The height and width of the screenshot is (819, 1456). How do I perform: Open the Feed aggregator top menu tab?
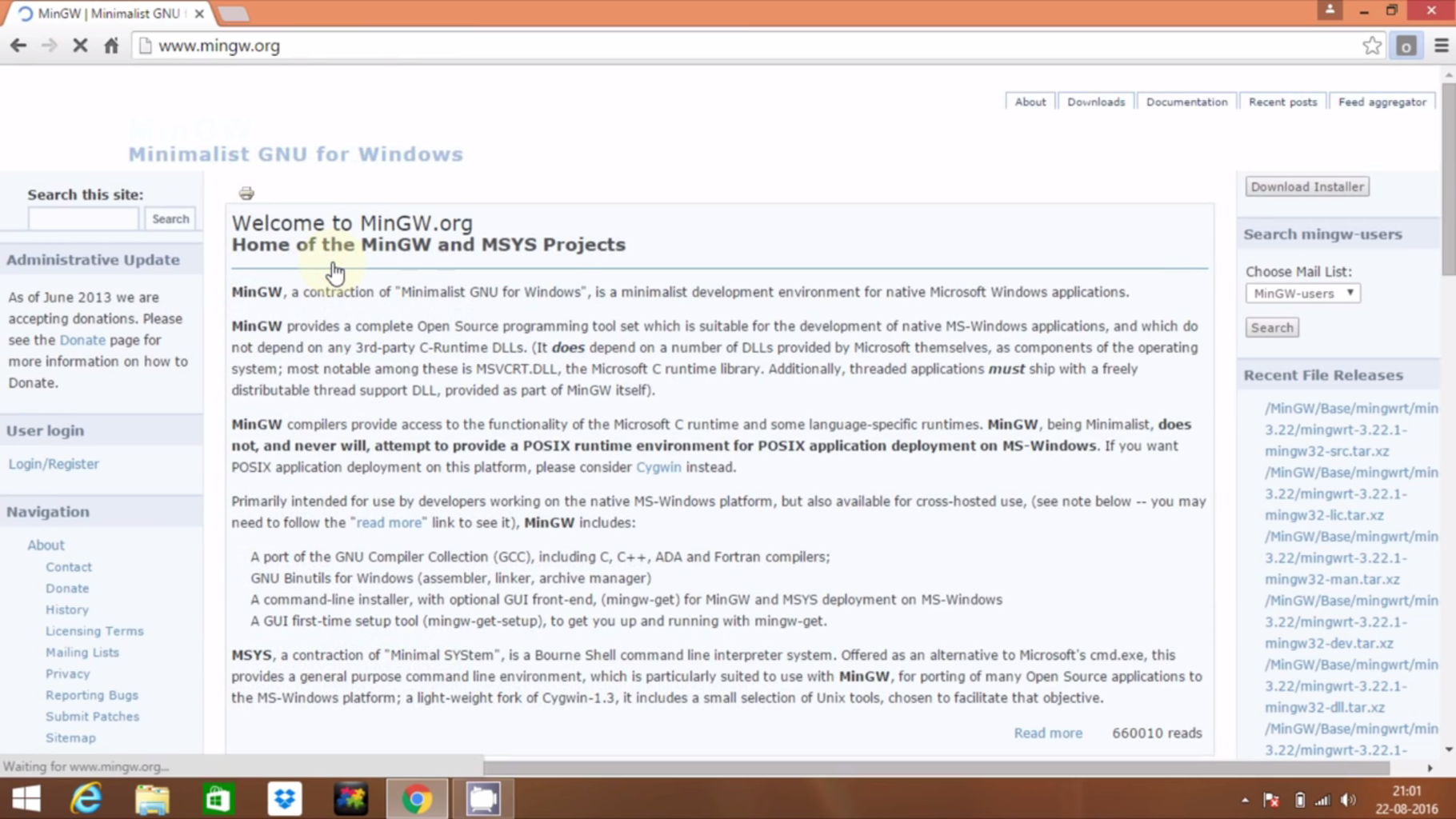coord(1382,102)
